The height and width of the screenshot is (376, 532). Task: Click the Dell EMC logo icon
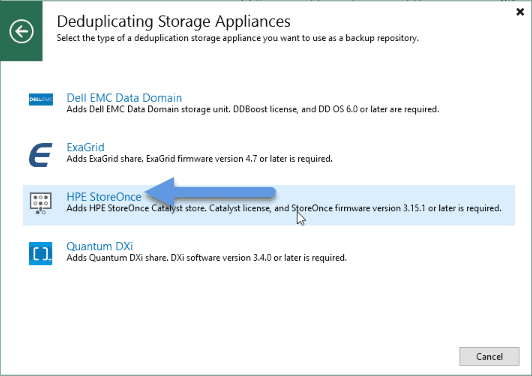(x=41, y=99)
